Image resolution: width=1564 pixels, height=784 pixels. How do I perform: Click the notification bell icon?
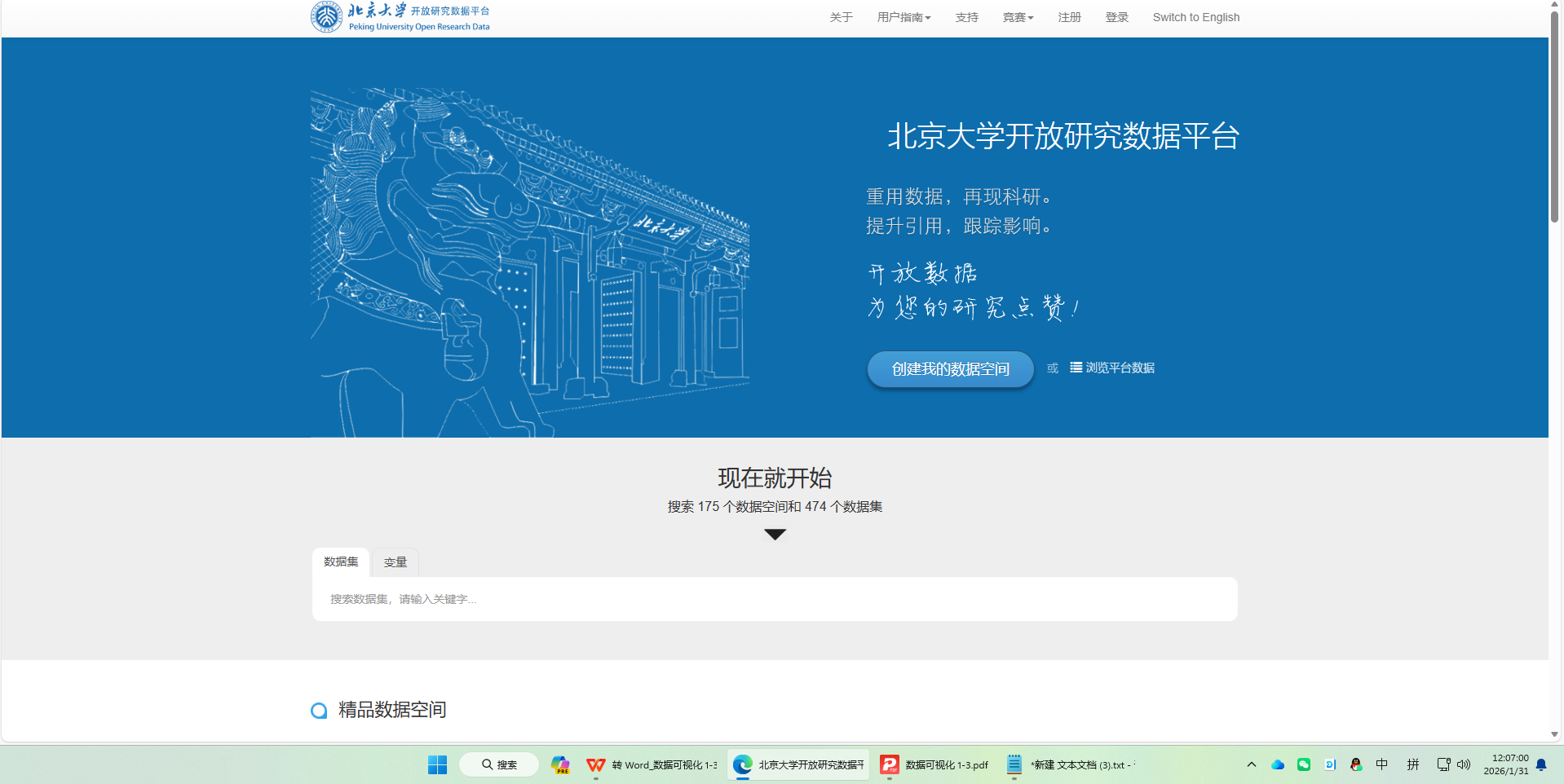click(x=1541, y=764)
